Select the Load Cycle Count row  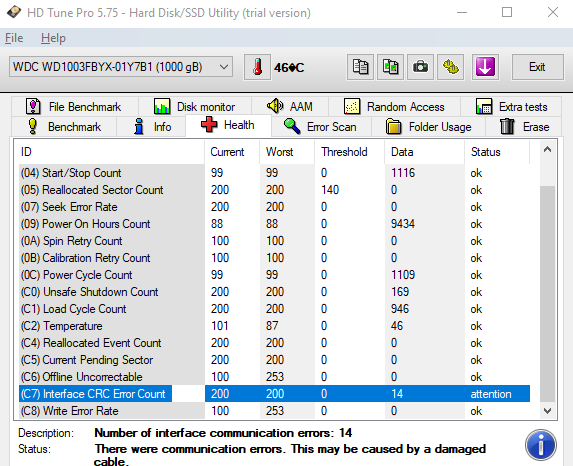pyautogui.click(x=274, y=309)
